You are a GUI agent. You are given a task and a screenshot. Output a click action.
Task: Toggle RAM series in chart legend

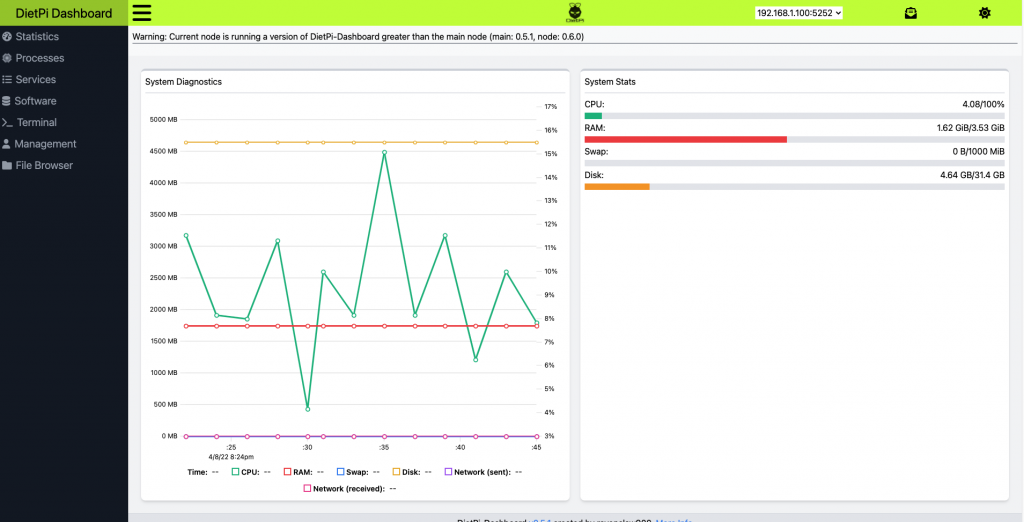pos(304,472)
